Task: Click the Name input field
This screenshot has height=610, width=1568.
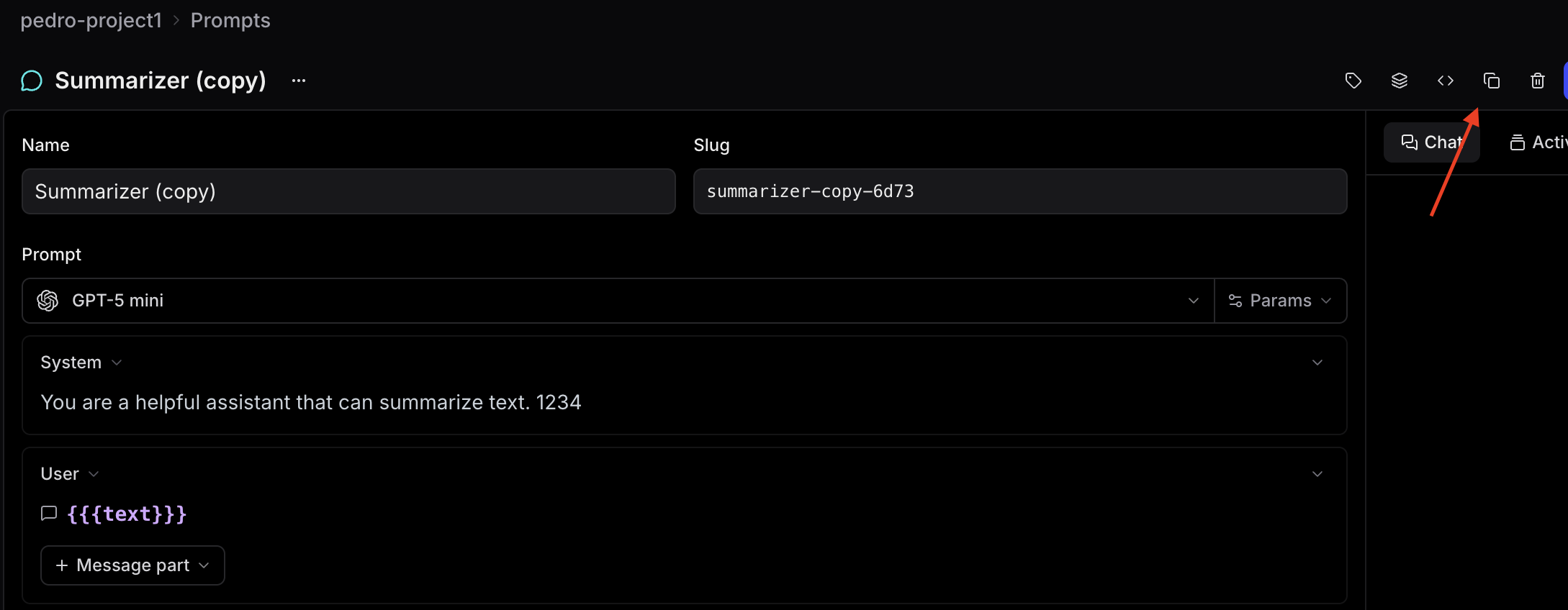Action: [348, 191]
